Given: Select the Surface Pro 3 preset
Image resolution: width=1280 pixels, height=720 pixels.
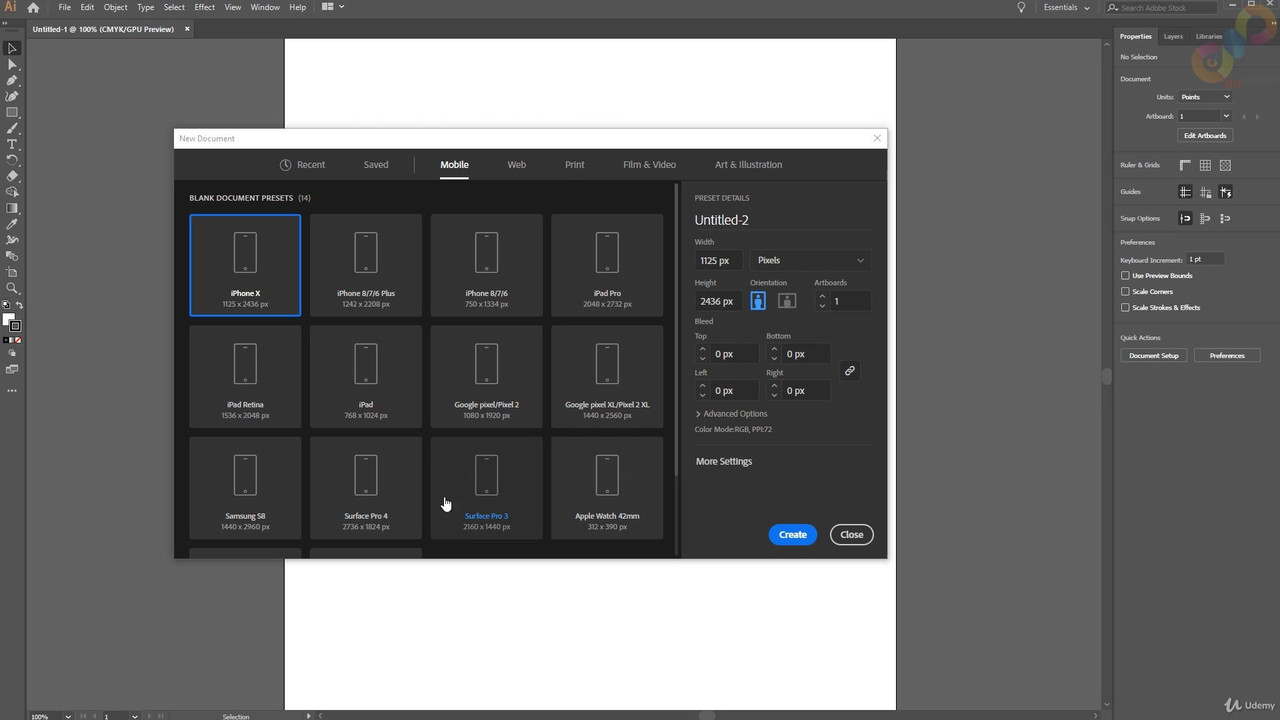Looking at the screenshot, I should pos(486,488).
